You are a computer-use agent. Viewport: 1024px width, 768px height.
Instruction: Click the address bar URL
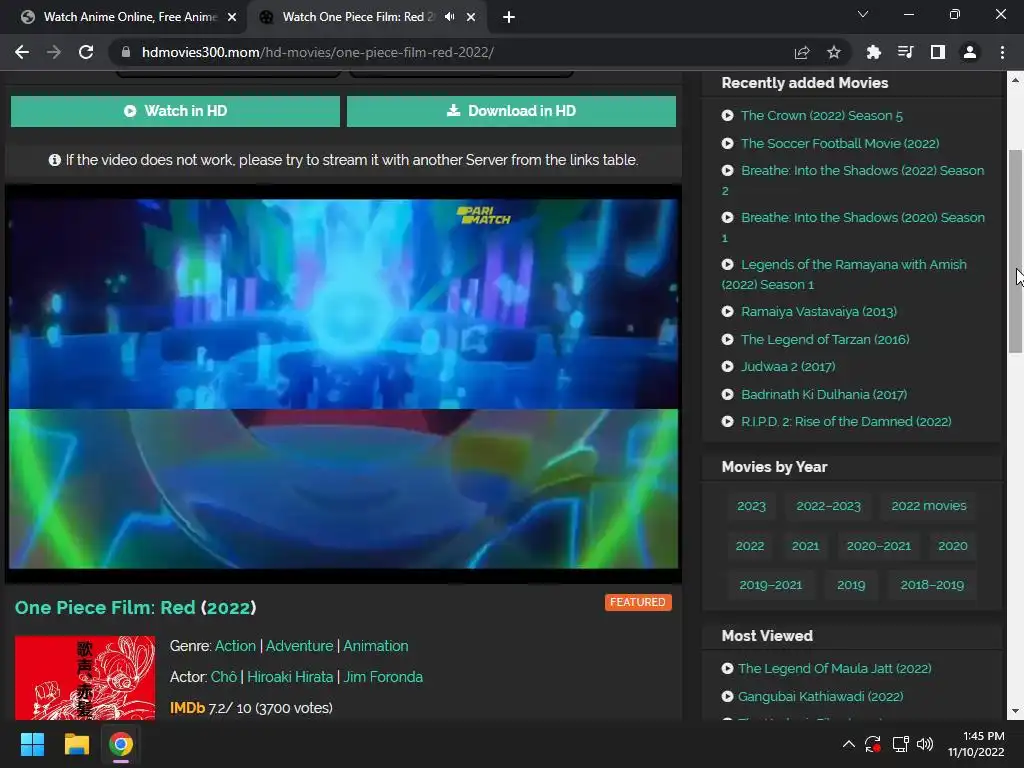click(317, 52)
